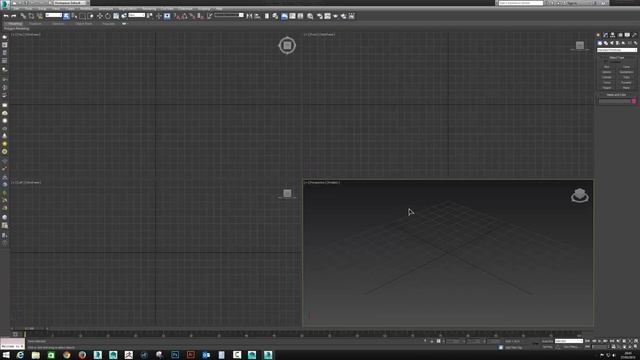Enable the AutoGrid checkbox
The height and width of the screenshot is (360, 640).
[605, 62]
